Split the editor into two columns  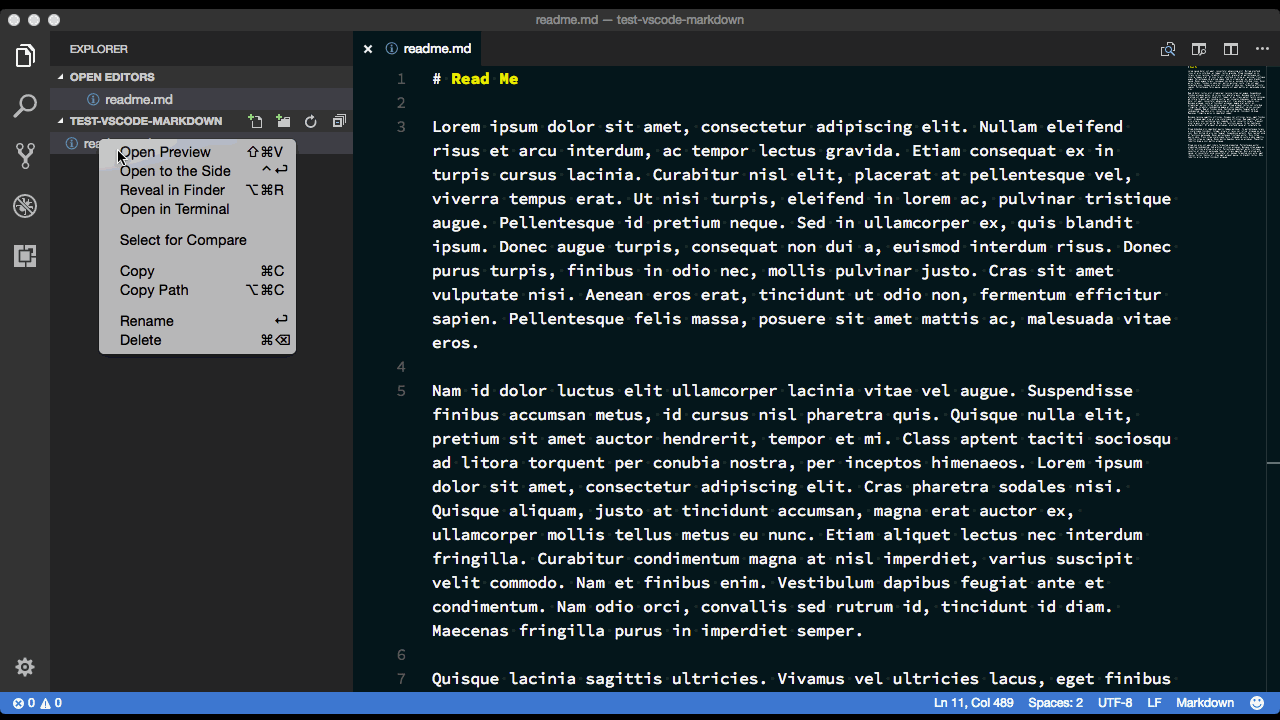[x=1231, y=49]
